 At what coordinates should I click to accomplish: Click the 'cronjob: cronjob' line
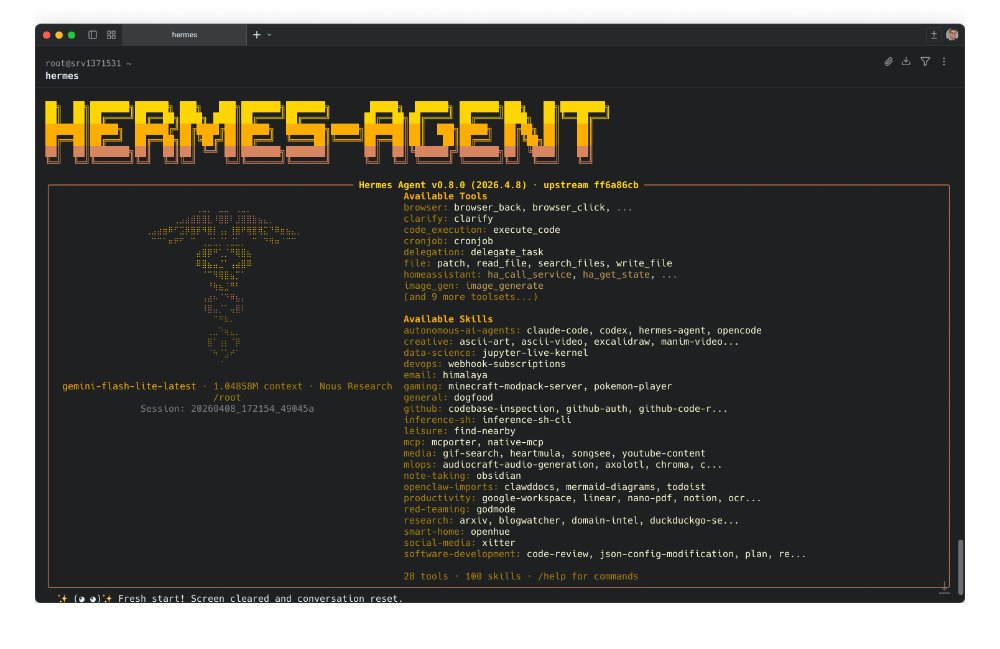click(448, 241)
